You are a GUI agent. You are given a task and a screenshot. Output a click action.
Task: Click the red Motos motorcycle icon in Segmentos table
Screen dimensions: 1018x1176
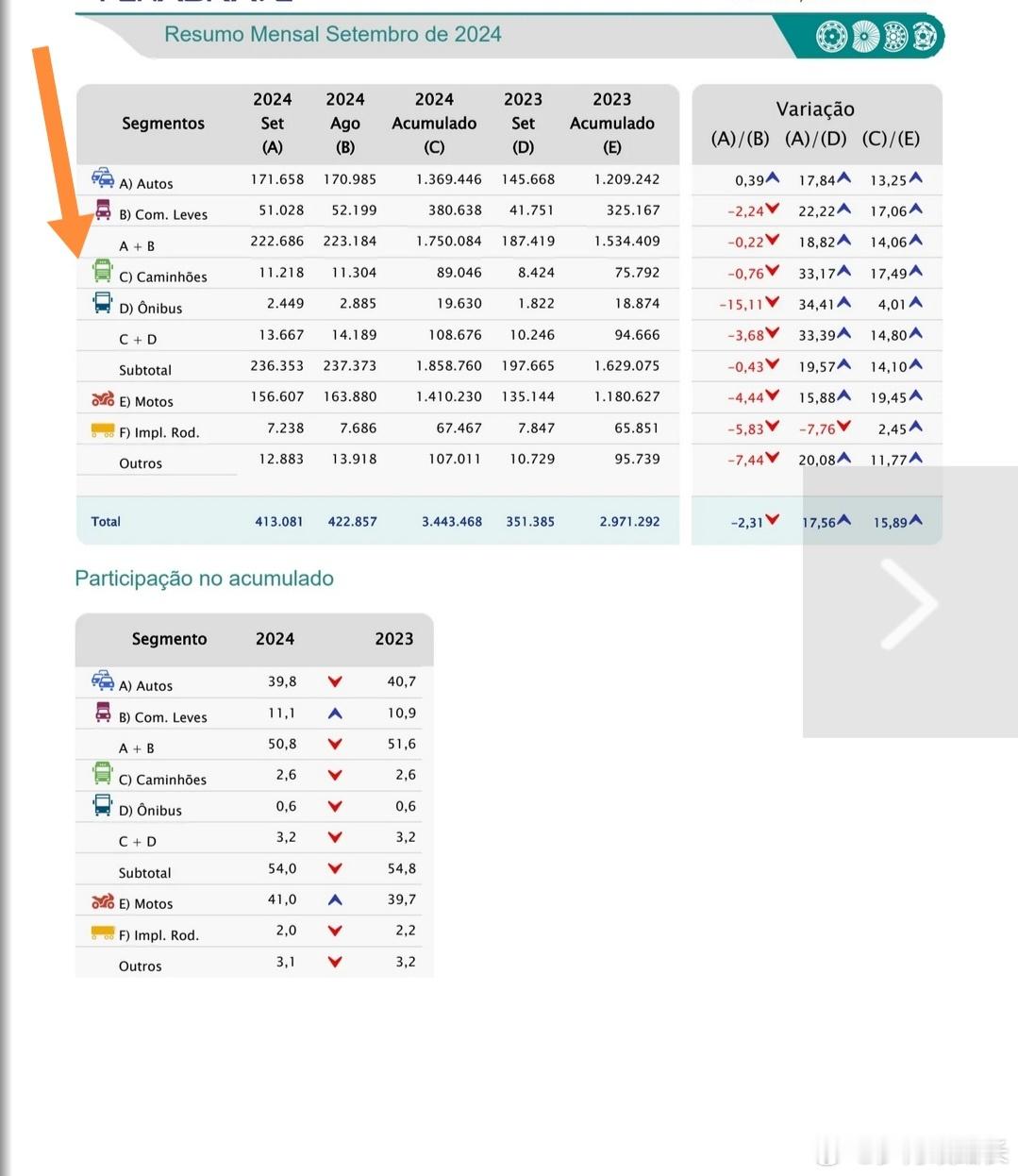(102, 398)
